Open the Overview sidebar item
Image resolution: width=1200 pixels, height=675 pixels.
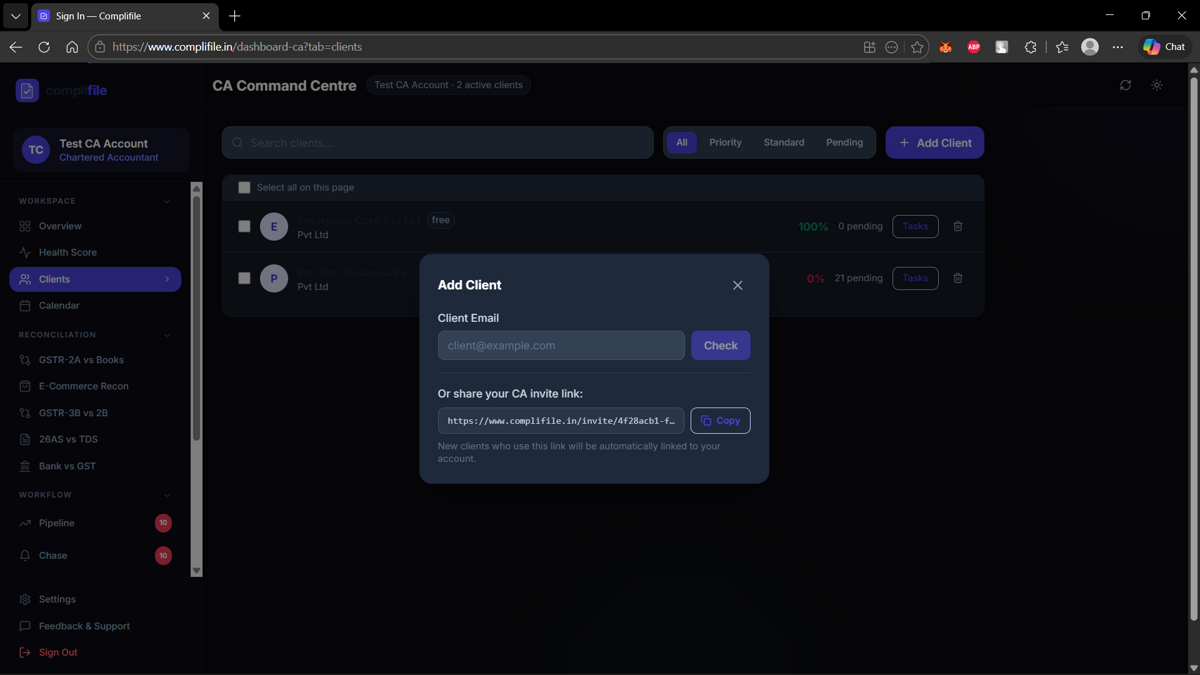pyautogui.click(x=95, y=226)
